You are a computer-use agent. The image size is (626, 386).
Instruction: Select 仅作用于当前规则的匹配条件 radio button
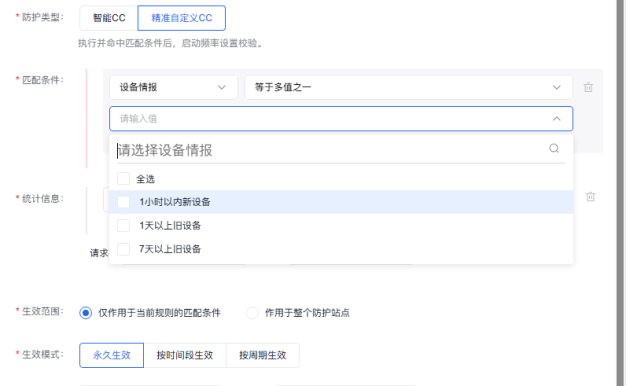click(x=85, y=313)
